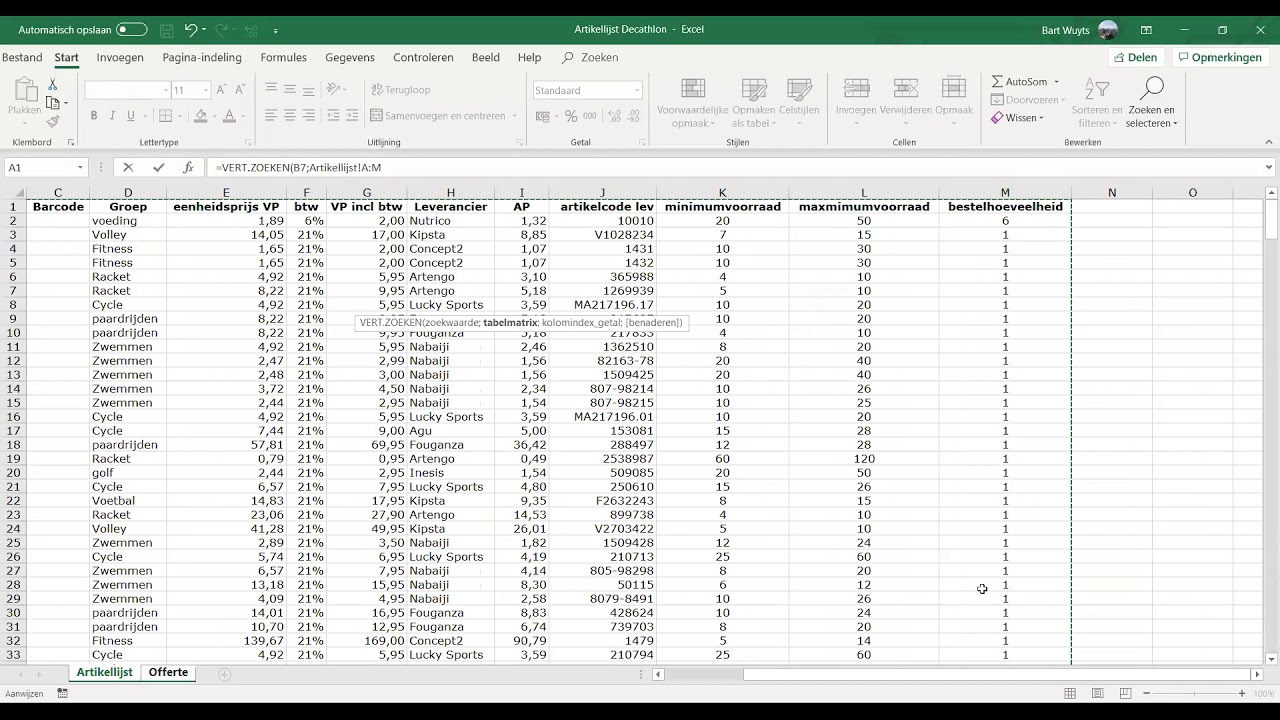Click the fx insert function icon
The height and width of the screenshot is (720, 1280).
tap(188, 168)
